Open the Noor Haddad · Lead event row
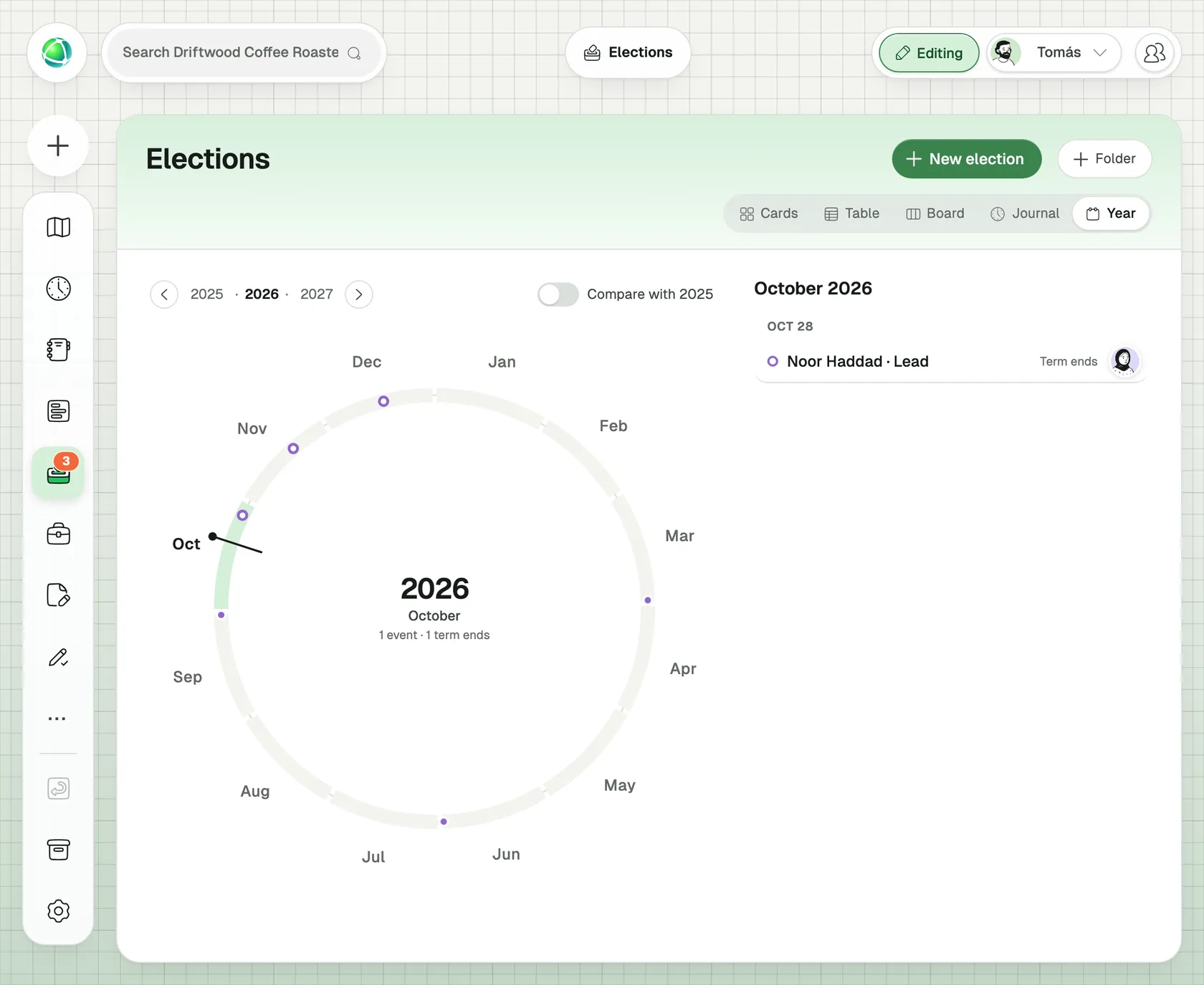The image size is (1204, 985). (951, 362)
